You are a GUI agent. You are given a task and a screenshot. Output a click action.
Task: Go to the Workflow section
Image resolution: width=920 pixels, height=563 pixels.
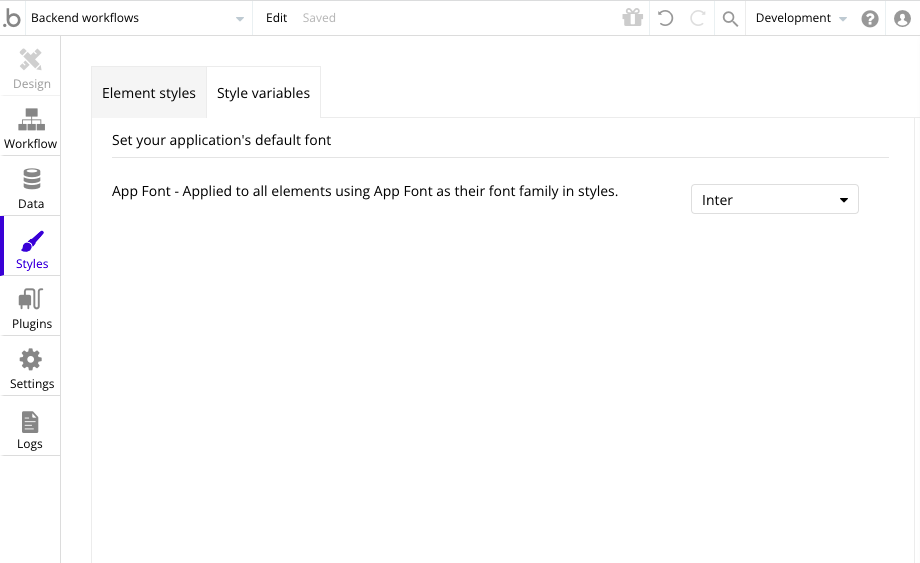pos(31,127)
